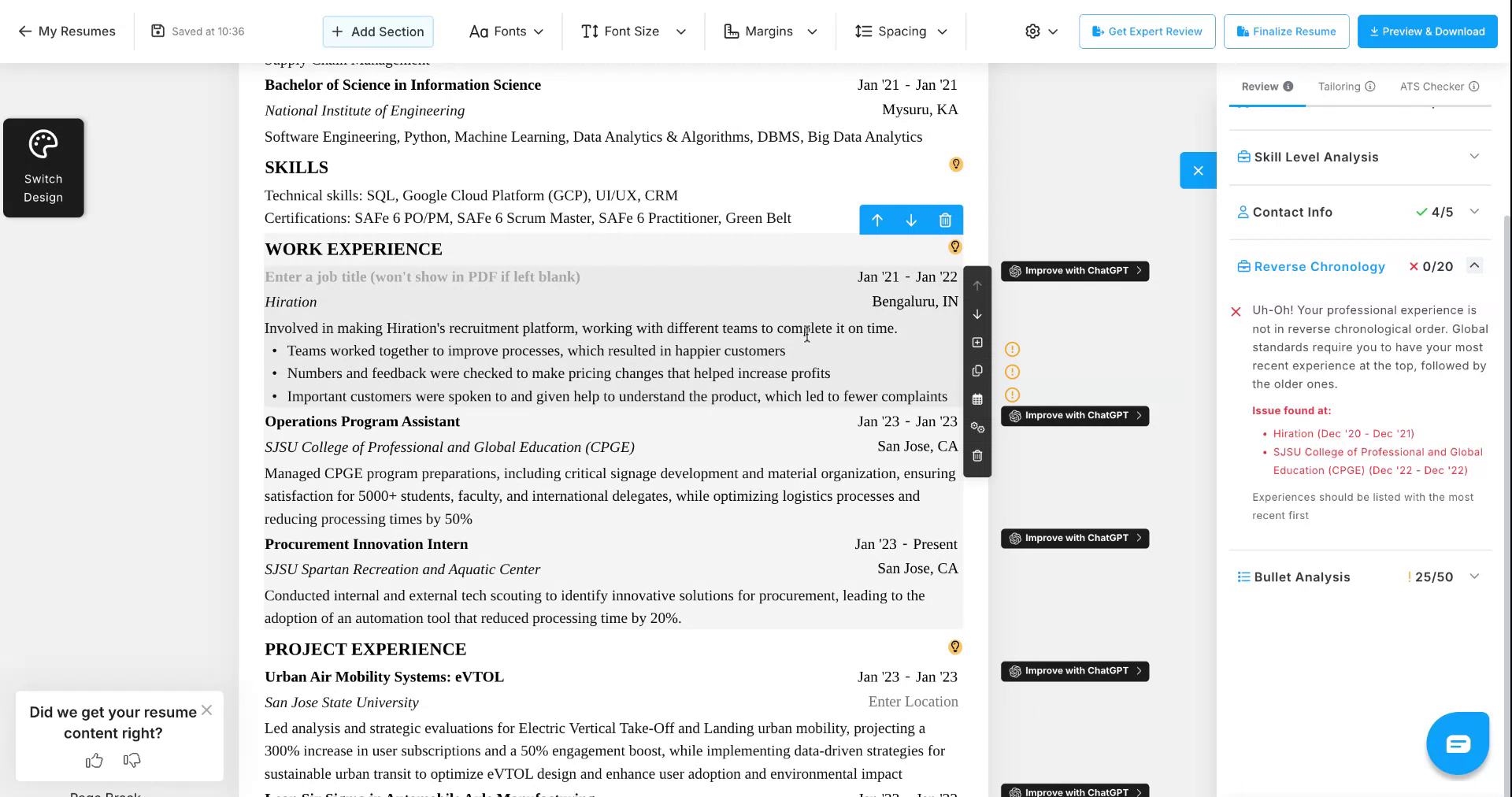Image resolution: width=1512 pixels, height=797 pixels.
Task: Give a thumbs down to resume content
Action: [132, 760]
